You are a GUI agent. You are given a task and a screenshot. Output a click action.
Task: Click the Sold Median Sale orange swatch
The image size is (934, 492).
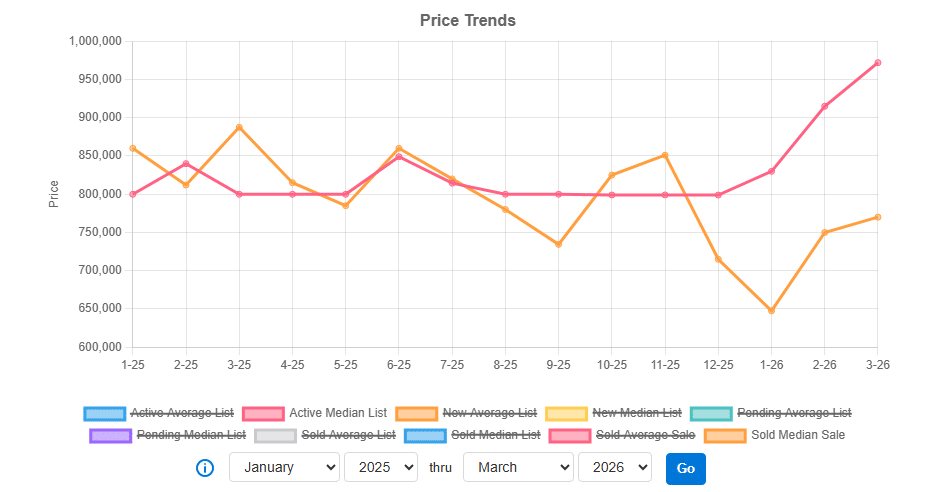click(x=725, y=435)
